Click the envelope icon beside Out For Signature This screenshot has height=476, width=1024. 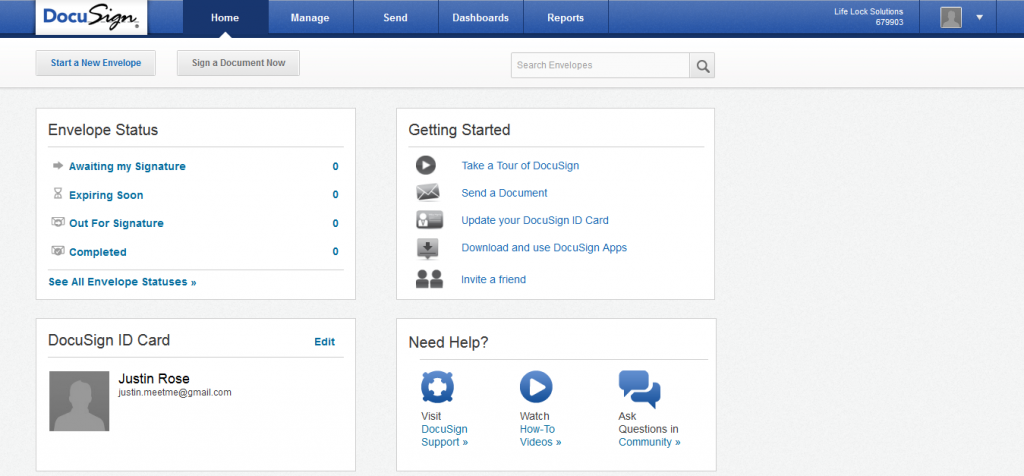(x=57, y=223)
